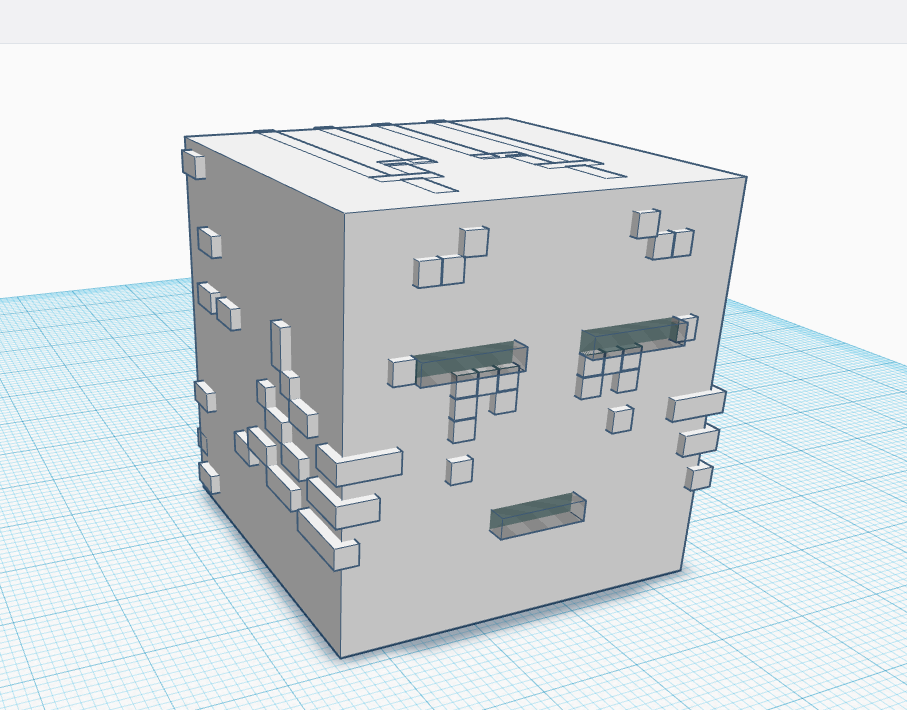Image resolution: width=907 pixels, height=710 pixels.
Task: Select the lone small block below right eye
Action: click(x=620, y=419)
